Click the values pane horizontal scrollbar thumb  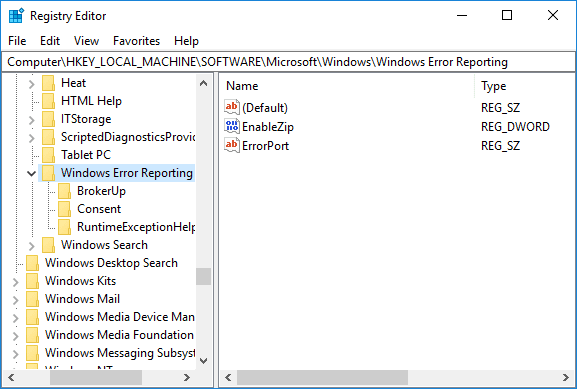[x=322, y=377]
